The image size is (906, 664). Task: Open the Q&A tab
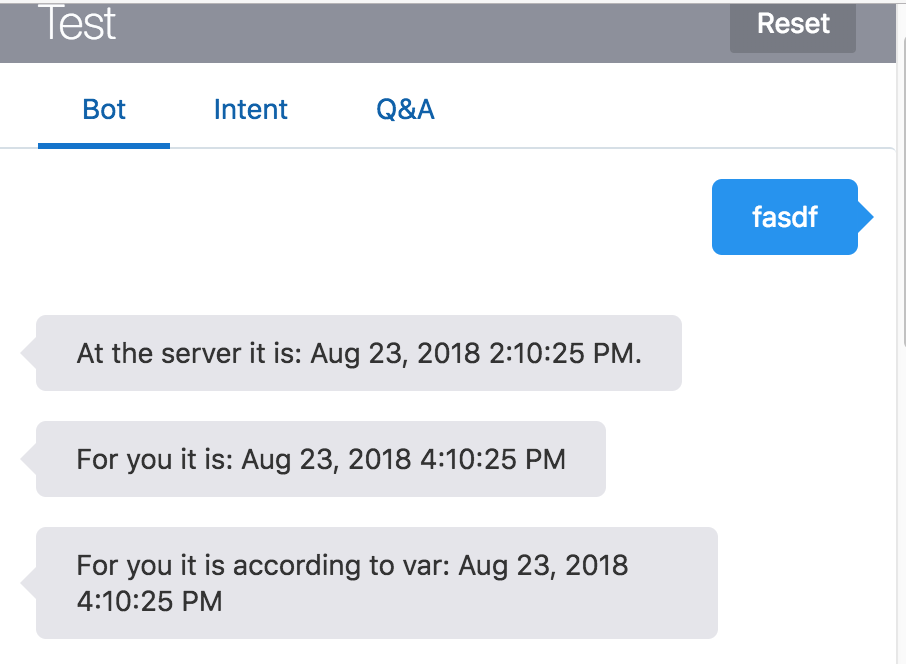(404, 109)
